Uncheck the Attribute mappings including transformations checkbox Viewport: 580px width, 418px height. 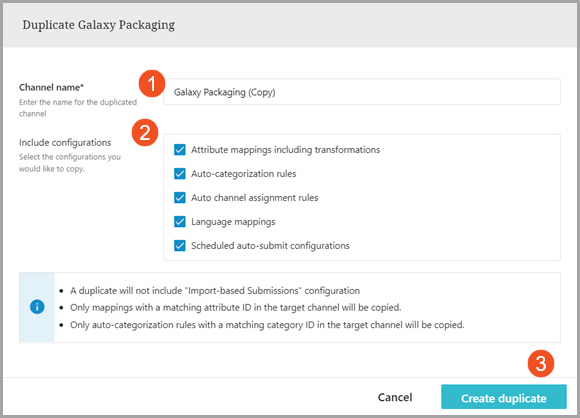(180, 150)
